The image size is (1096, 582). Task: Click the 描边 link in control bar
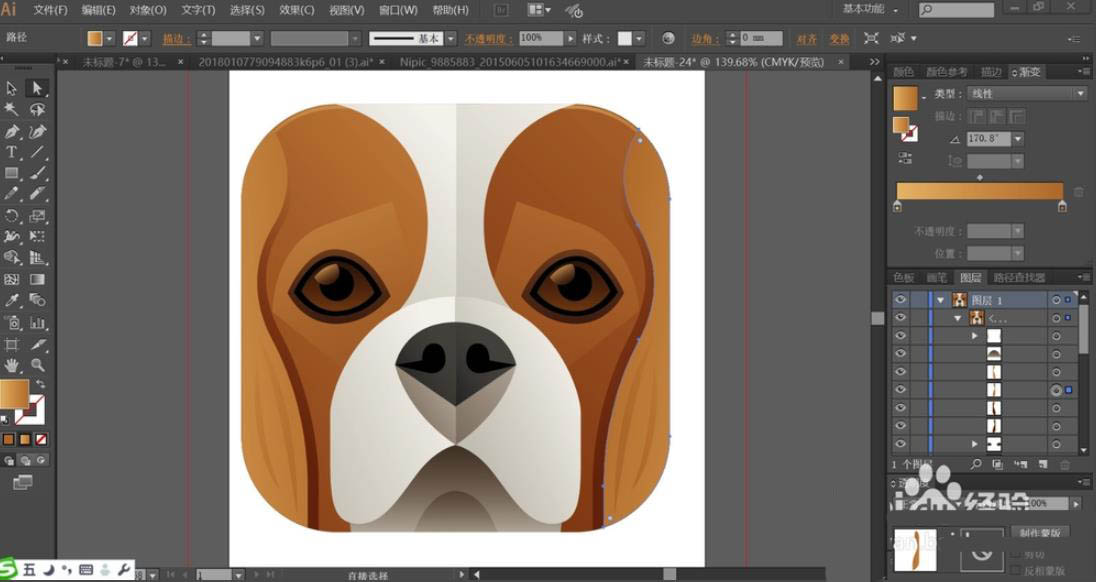[177, 39]
